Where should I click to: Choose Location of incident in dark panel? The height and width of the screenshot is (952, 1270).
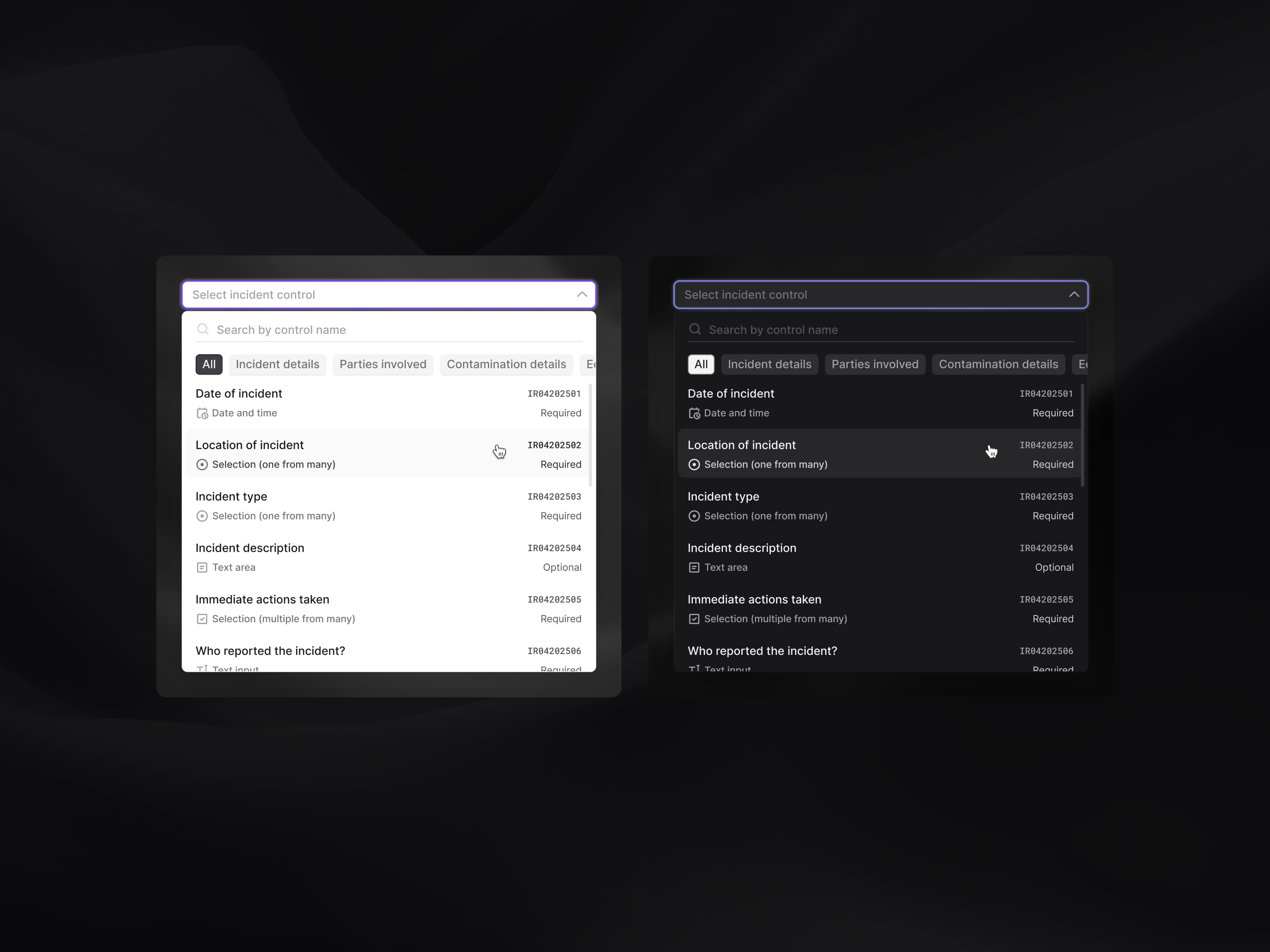(881, 453)
